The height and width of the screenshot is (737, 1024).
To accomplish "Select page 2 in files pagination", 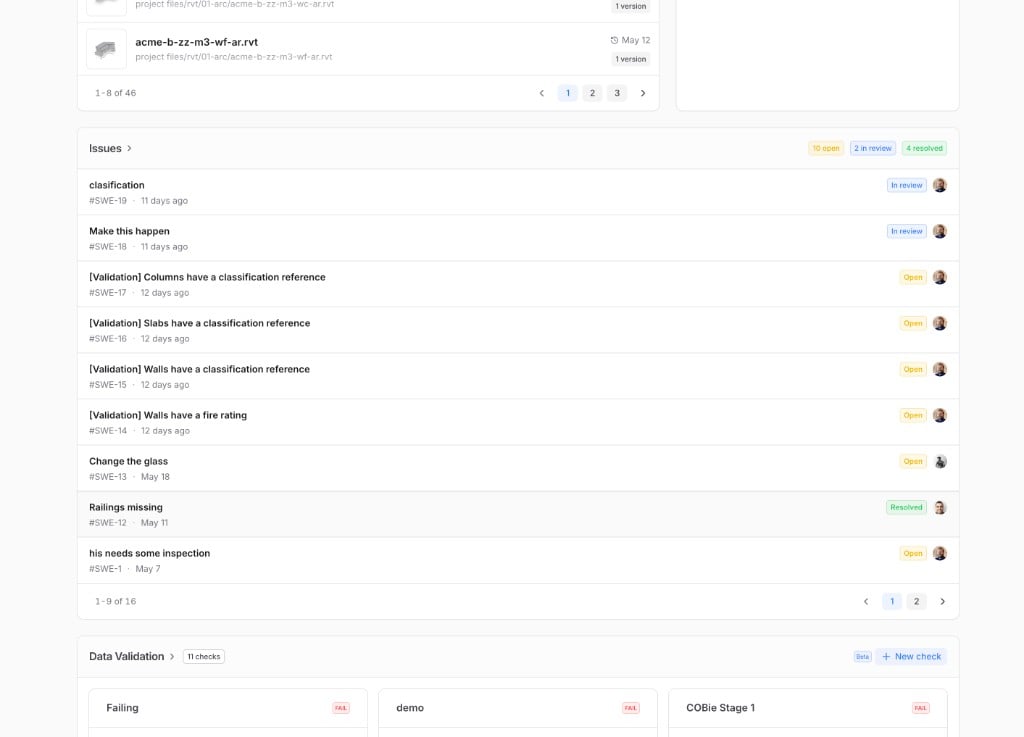I will (592, 93).
